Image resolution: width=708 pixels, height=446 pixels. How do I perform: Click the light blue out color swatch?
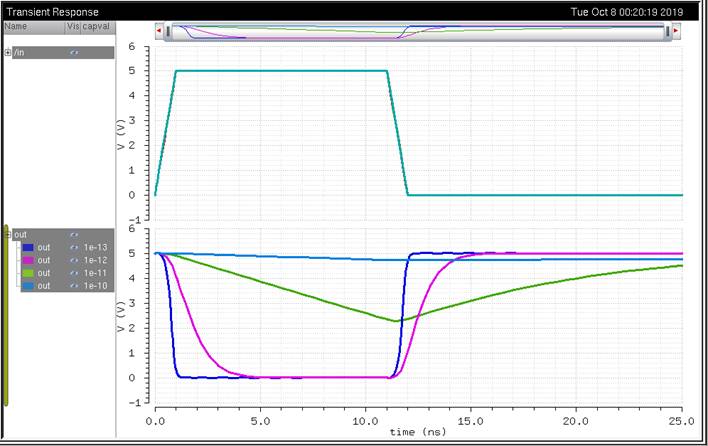click(29, 286)
